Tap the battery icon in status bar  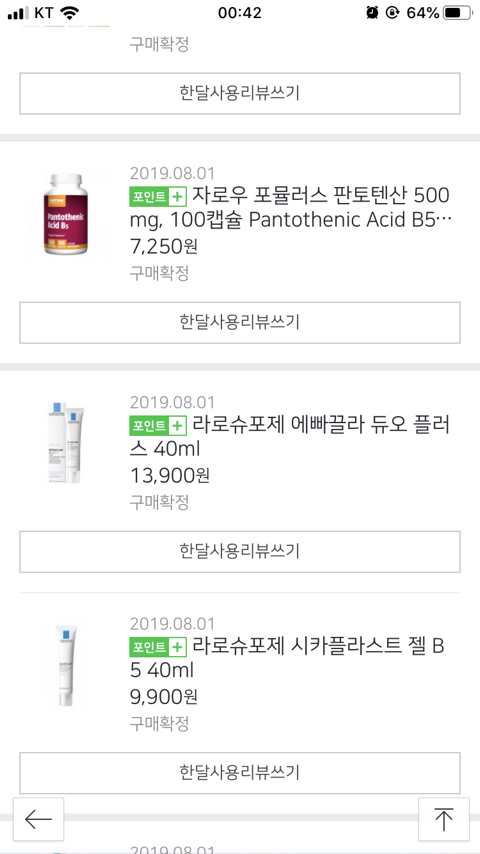pos(458,13)
